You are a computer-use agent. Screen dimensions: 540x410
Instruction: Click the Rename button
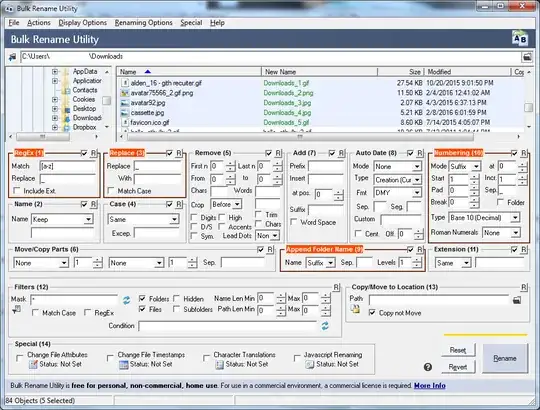coord(505,358)
